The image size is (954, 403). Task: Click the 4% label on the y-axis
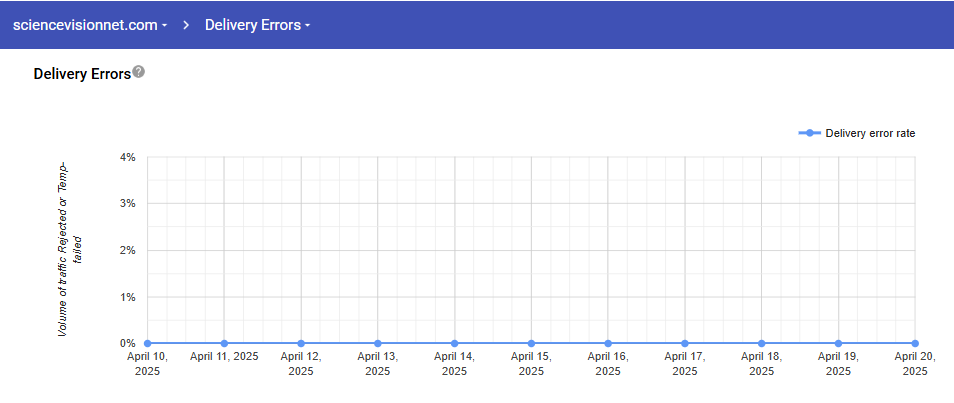click(x=127, y=157)
